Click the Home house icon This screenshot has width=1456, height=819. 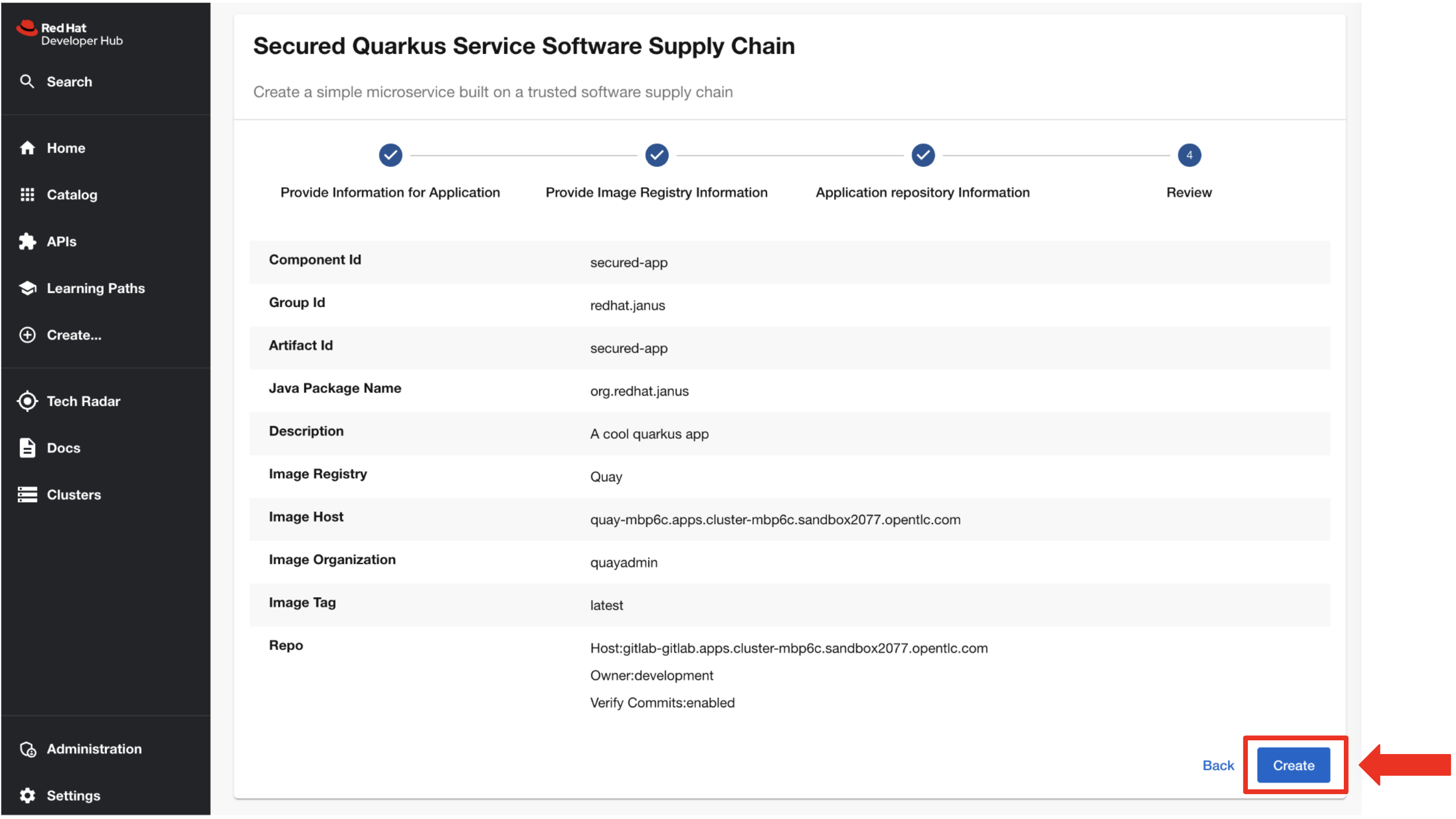pyautogui.click(x=27, y=148)
